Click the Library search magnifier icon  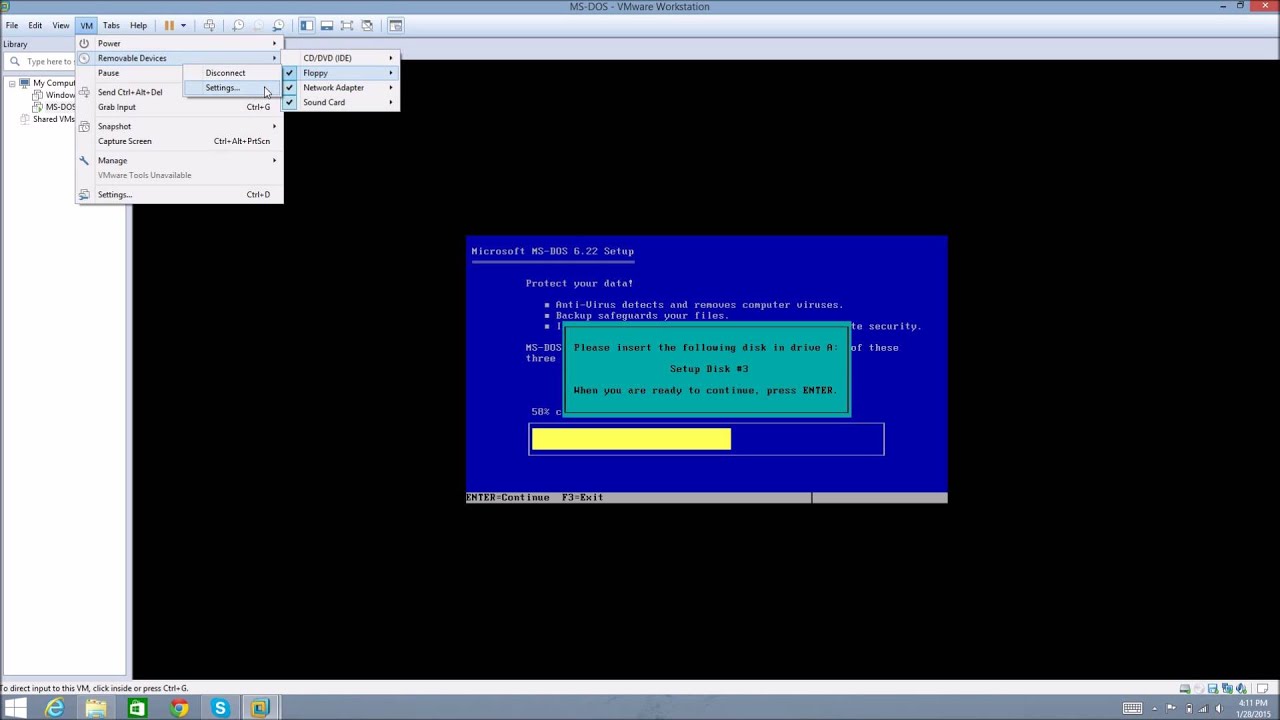point(15,61)
